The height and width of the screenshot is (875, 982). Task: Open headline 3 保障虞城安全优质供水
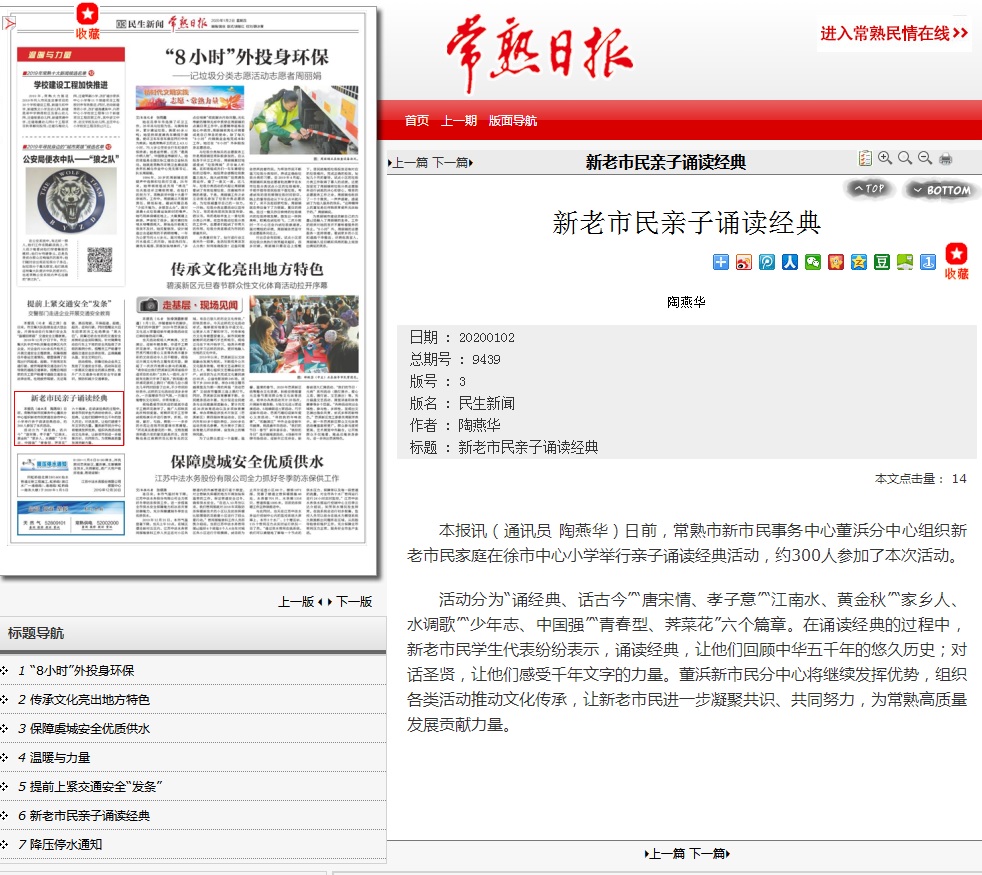tap(90, 728)
